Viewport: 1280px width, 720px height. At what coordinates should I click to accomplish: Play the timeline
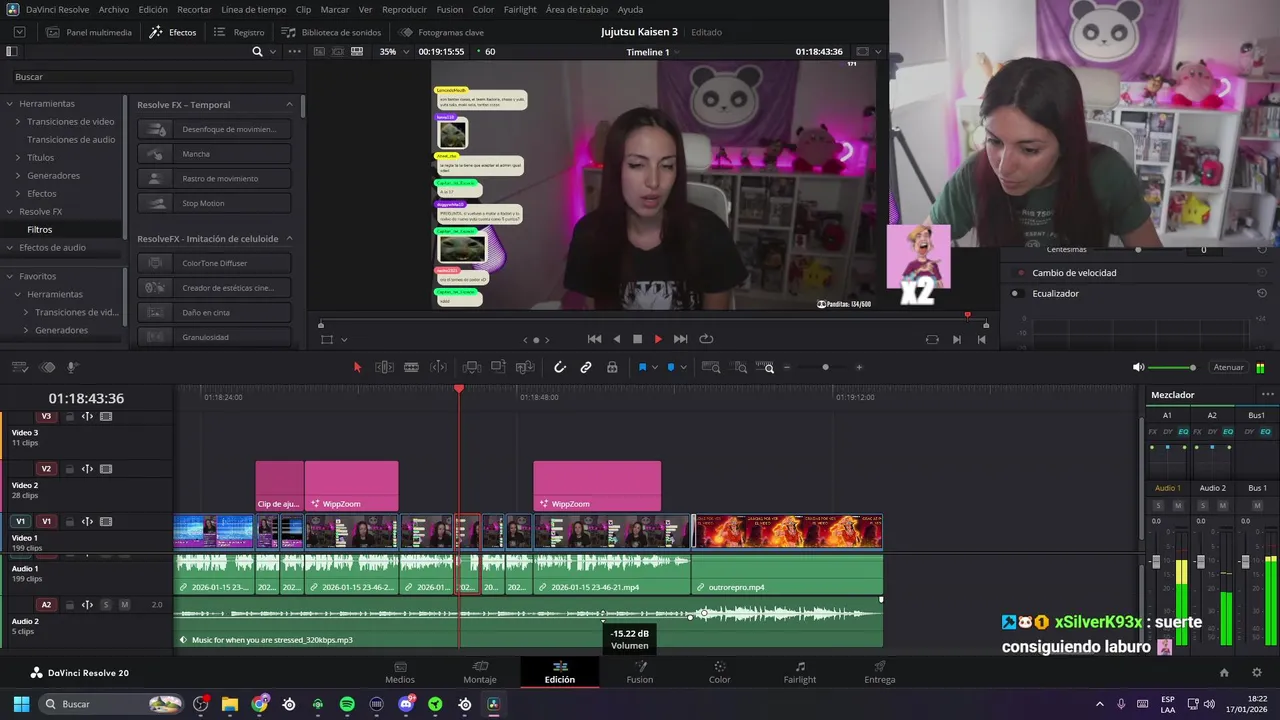[x=658, y=339]
